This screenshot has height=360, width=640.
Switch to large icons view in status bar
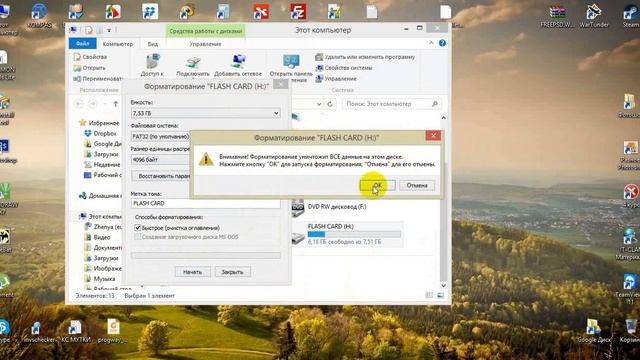tap(440, 295)
